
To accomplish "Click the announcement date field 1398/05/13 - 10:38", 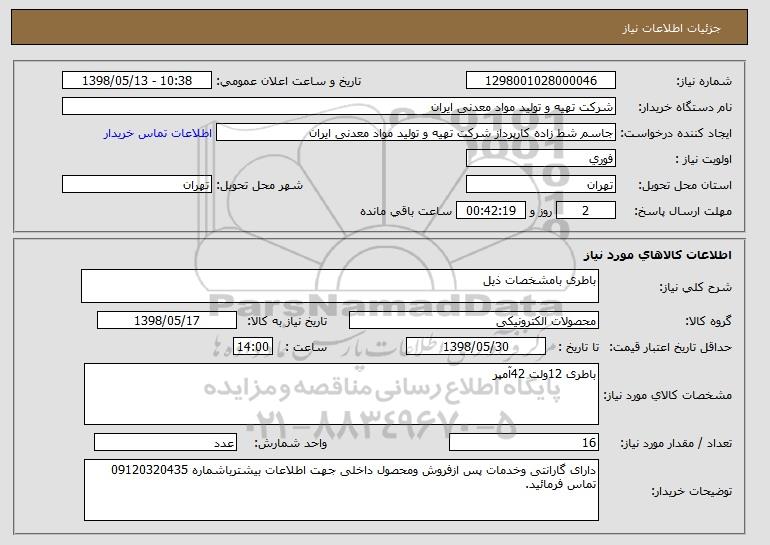I will click(137, 81).
